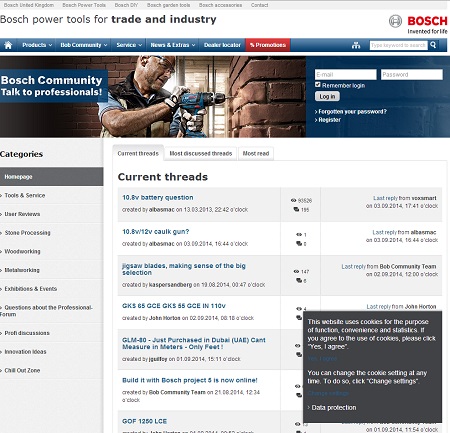Image resolution: width=450 pixels, height=433 pixels.
Task: Click Yes, I agree in cookie notice
Action: coord(322,359)
